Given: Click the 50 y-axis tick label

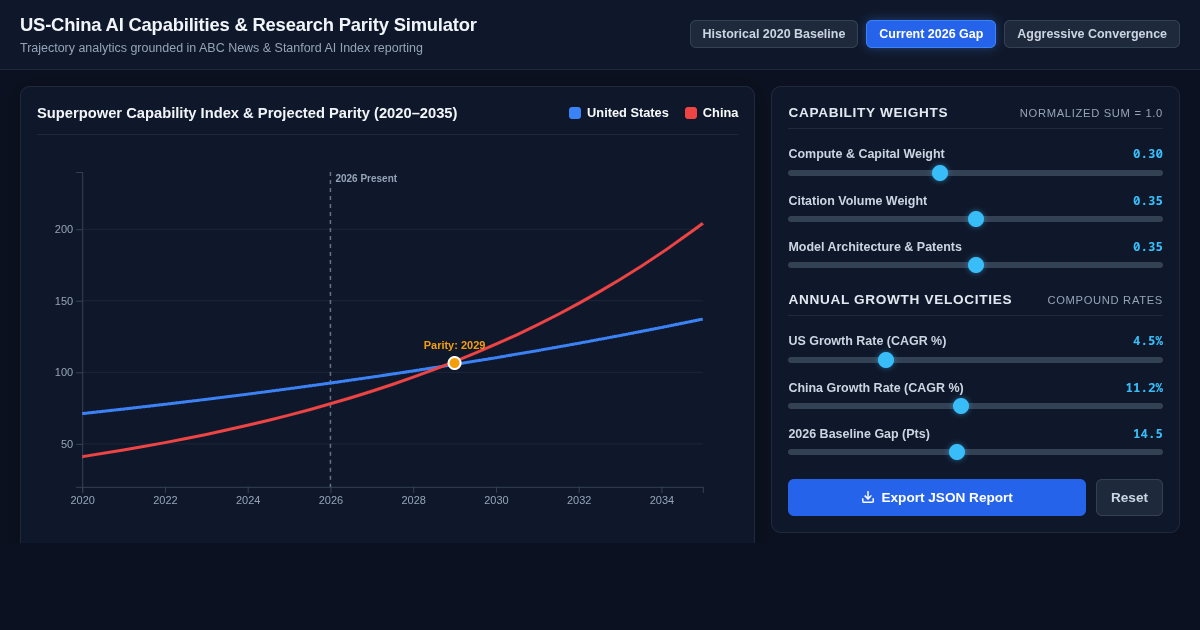Looking at the screenshot, I should [x=67, y=444].
